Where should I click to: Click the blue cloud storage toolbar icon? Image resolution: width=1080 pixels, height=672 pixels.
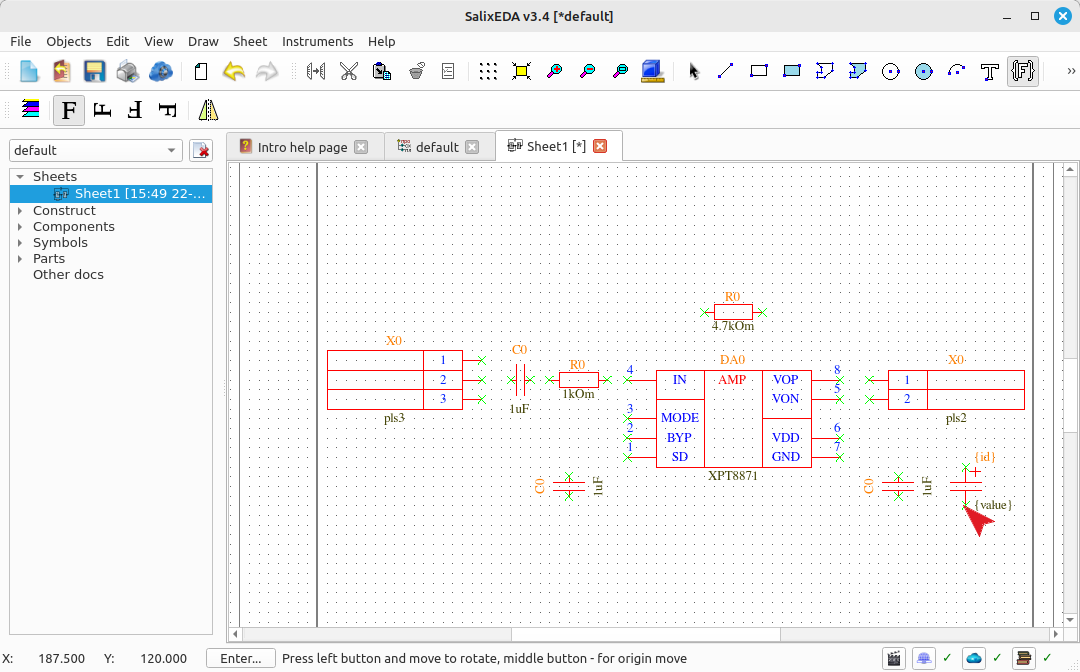point(160,71)
